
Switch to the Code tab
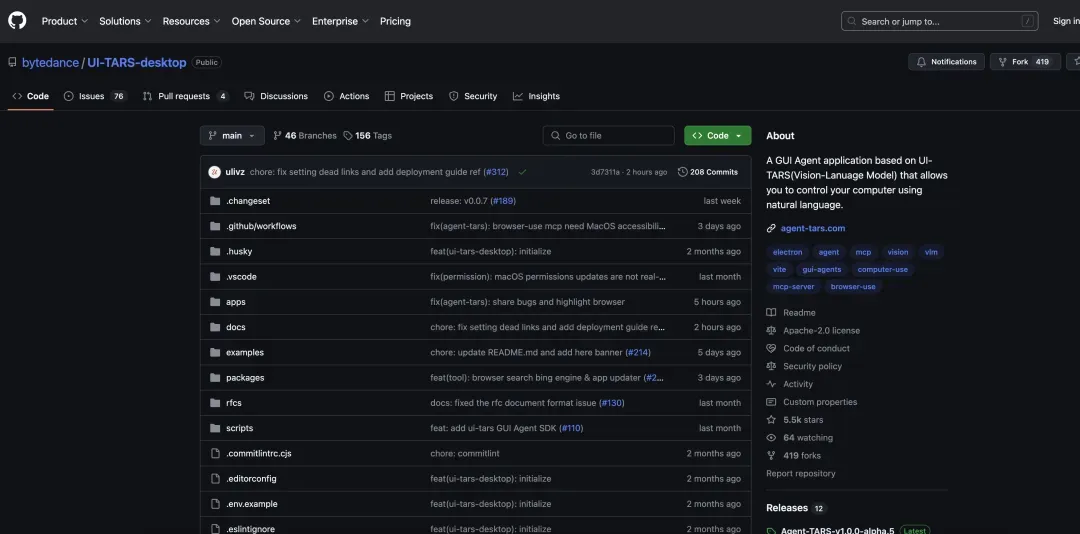31,96
